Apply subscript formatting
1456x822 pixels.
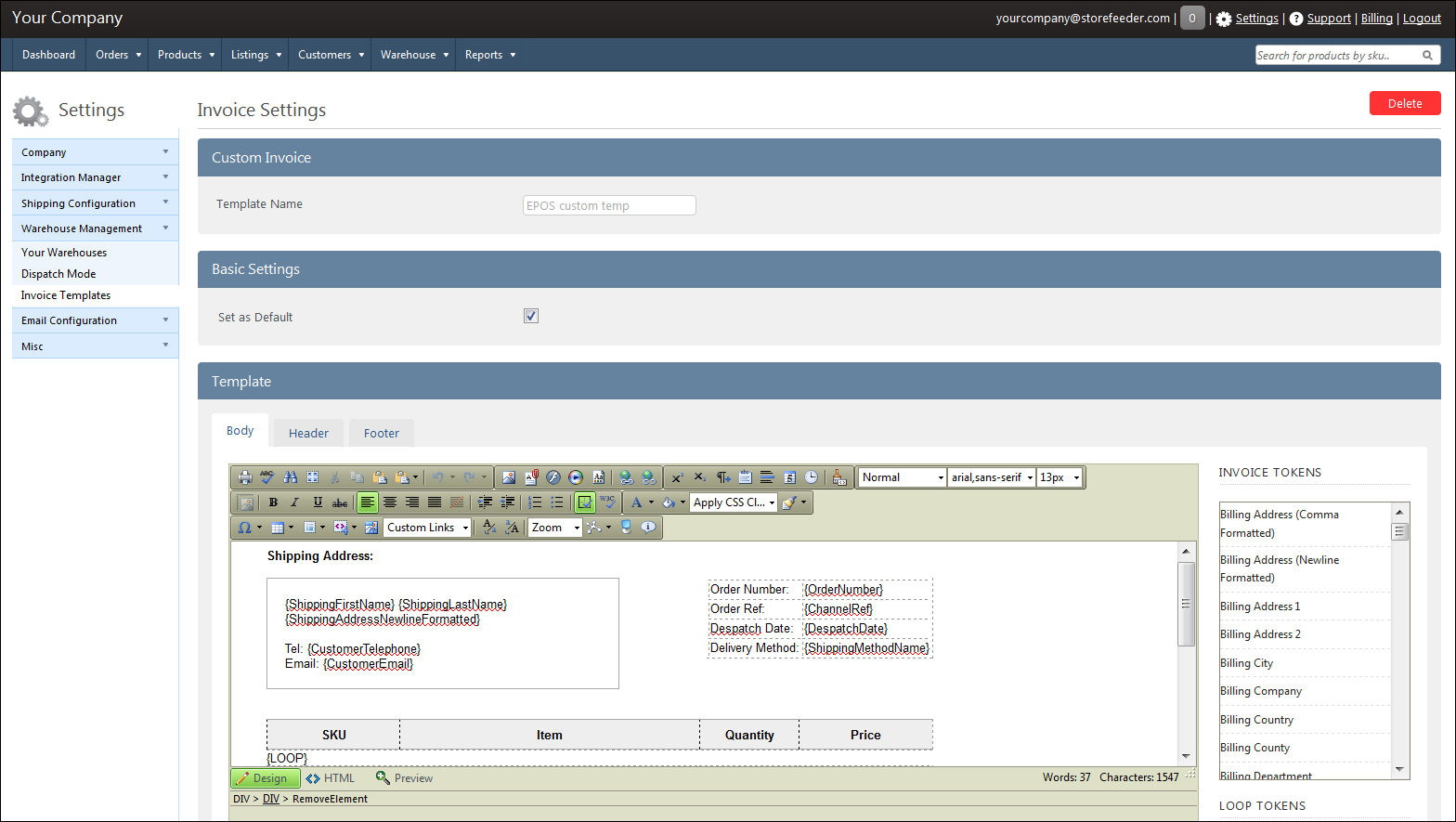(699, 477)
